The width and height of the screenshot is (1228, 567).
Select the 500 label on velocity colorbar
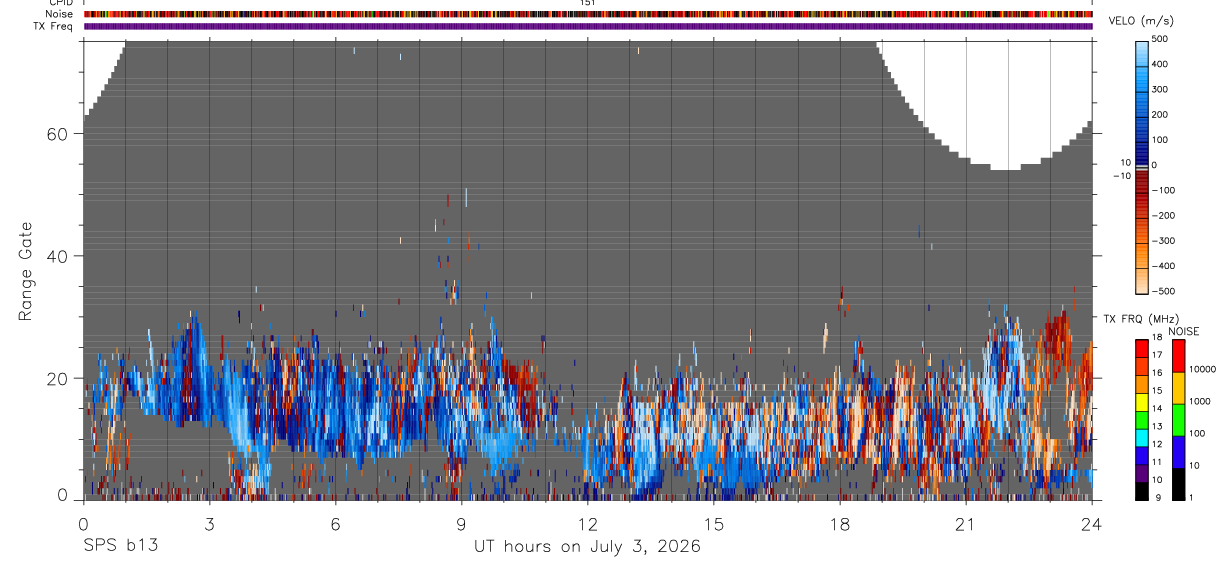[1161, 39]
